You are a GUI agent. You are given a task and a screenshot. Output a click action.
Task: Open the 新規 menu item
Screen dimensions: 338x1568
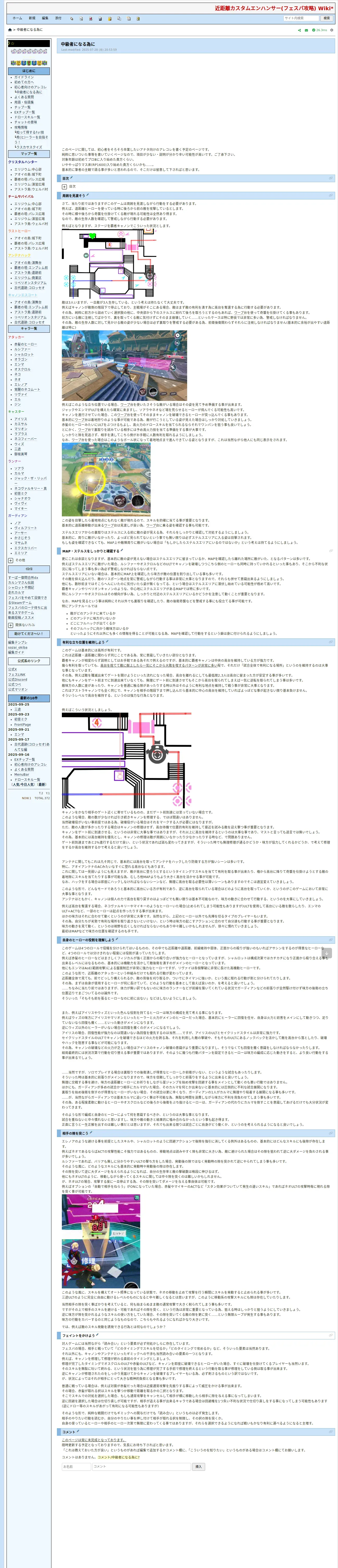[x=32, y=18]
